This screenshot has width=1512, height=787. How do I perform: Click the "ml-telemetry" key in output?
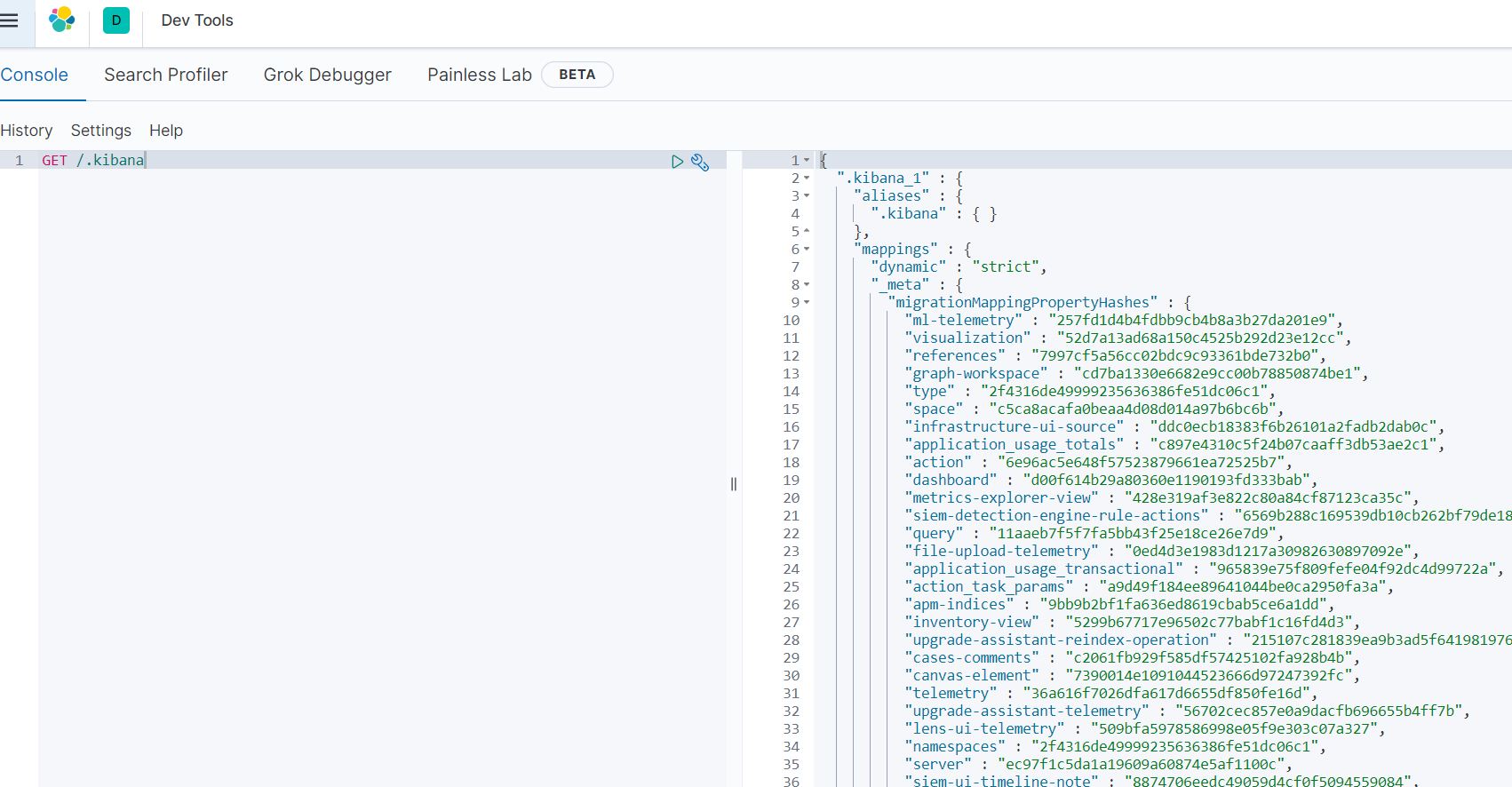pos(964,320)
